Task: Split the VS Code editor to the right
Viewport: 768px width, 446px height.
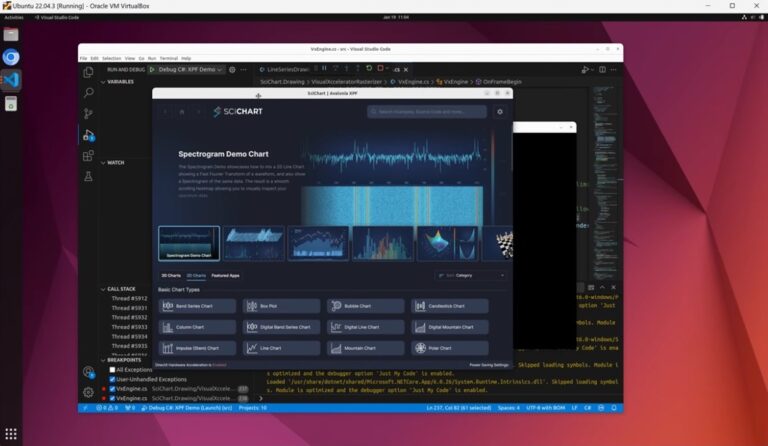Action: click(602, 70)
